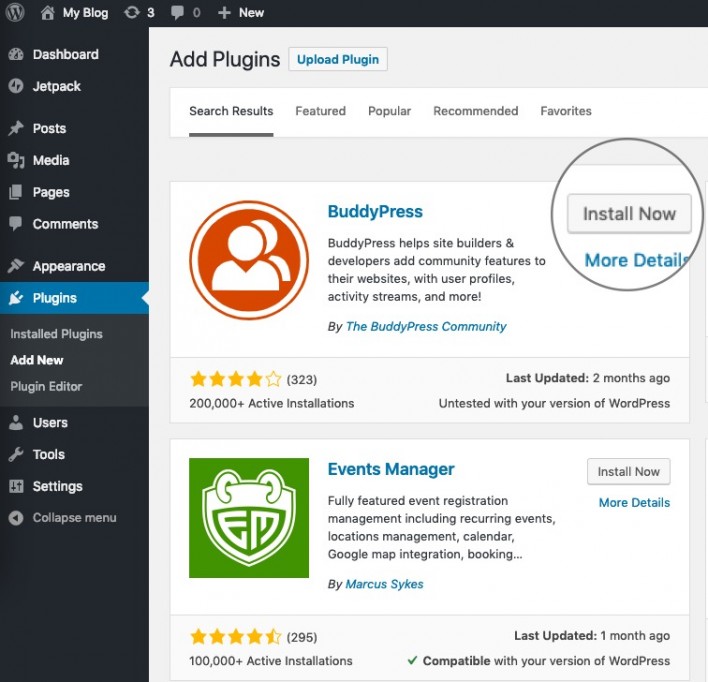Click the Events Manager plugin thumbnail
Viewport: 708px width, 682px height.
tap(249, 518)
